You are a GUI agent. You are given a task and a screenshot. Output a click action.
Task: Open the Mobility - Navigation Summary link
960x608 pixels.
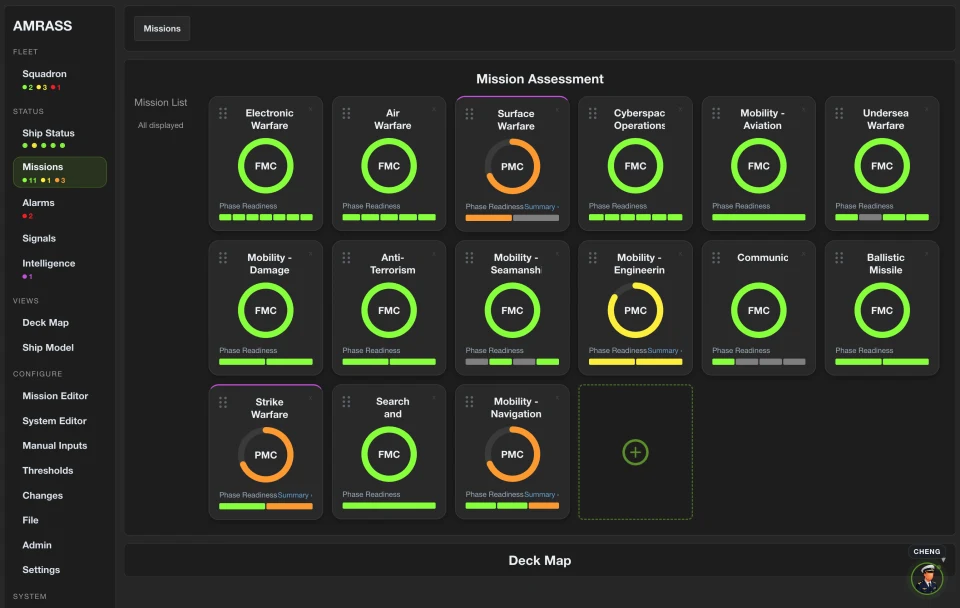pos(540,495)
